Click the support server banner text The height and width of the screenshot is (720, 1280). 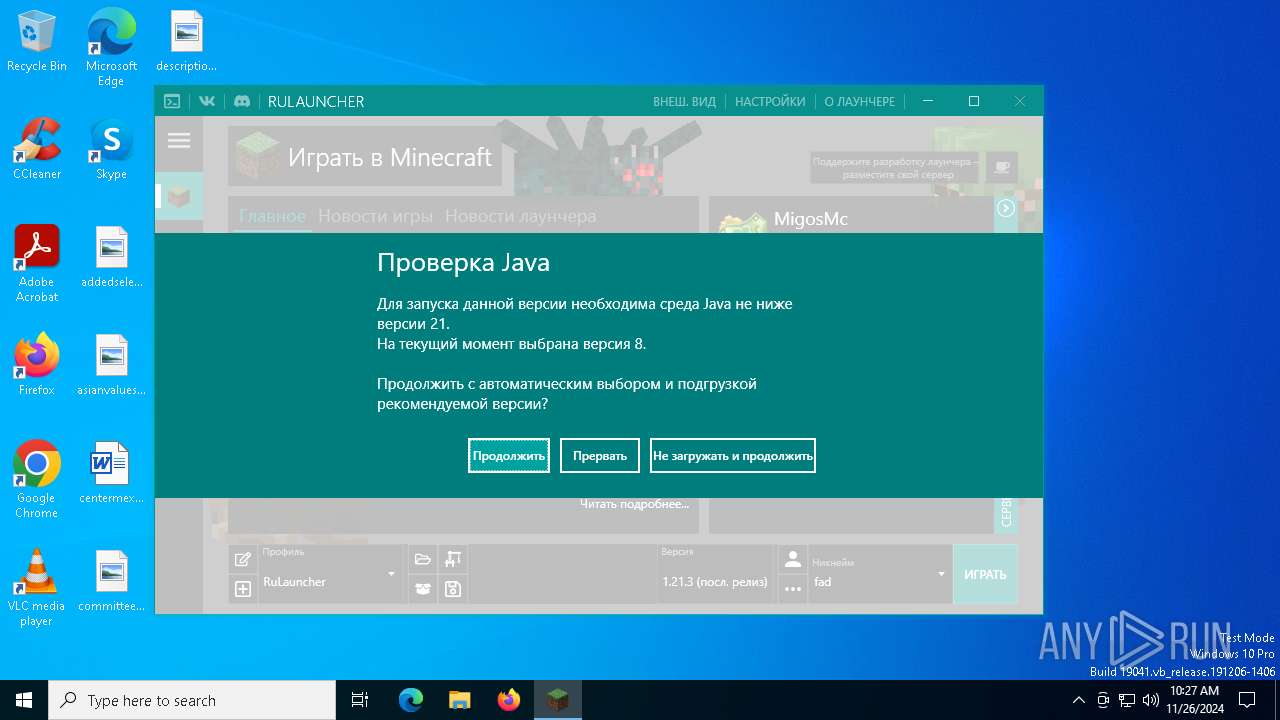tap(896, 167)
